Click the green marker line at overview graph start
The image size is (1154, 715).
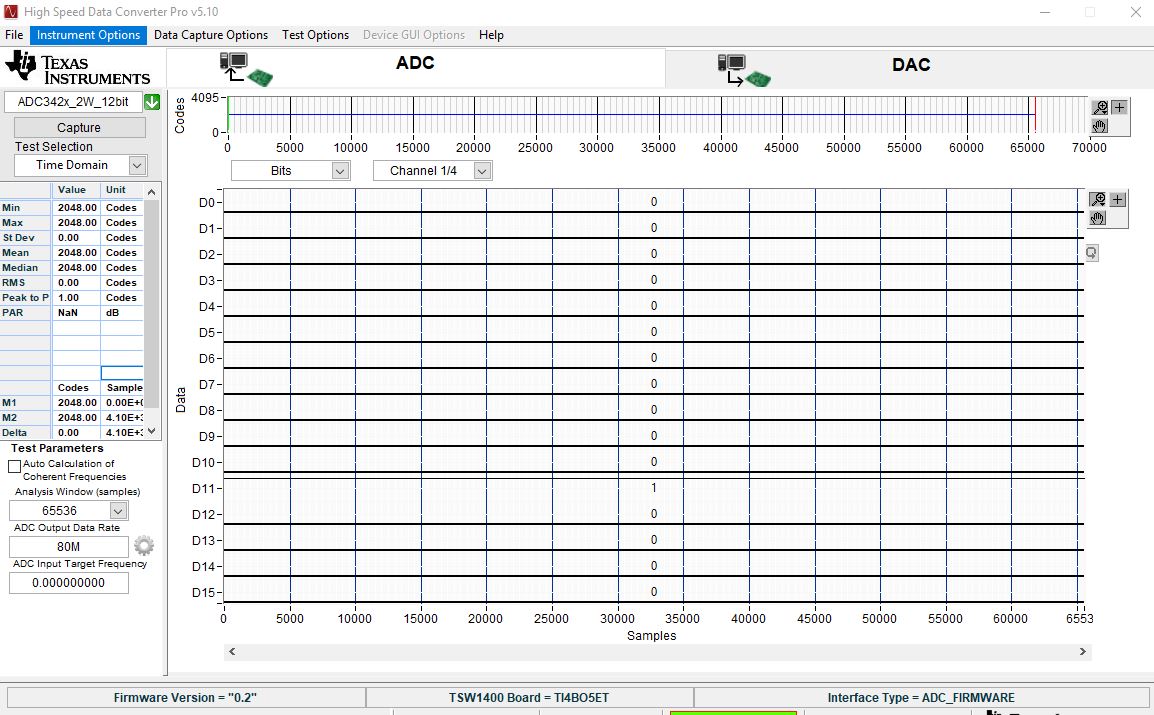point(227,114)
